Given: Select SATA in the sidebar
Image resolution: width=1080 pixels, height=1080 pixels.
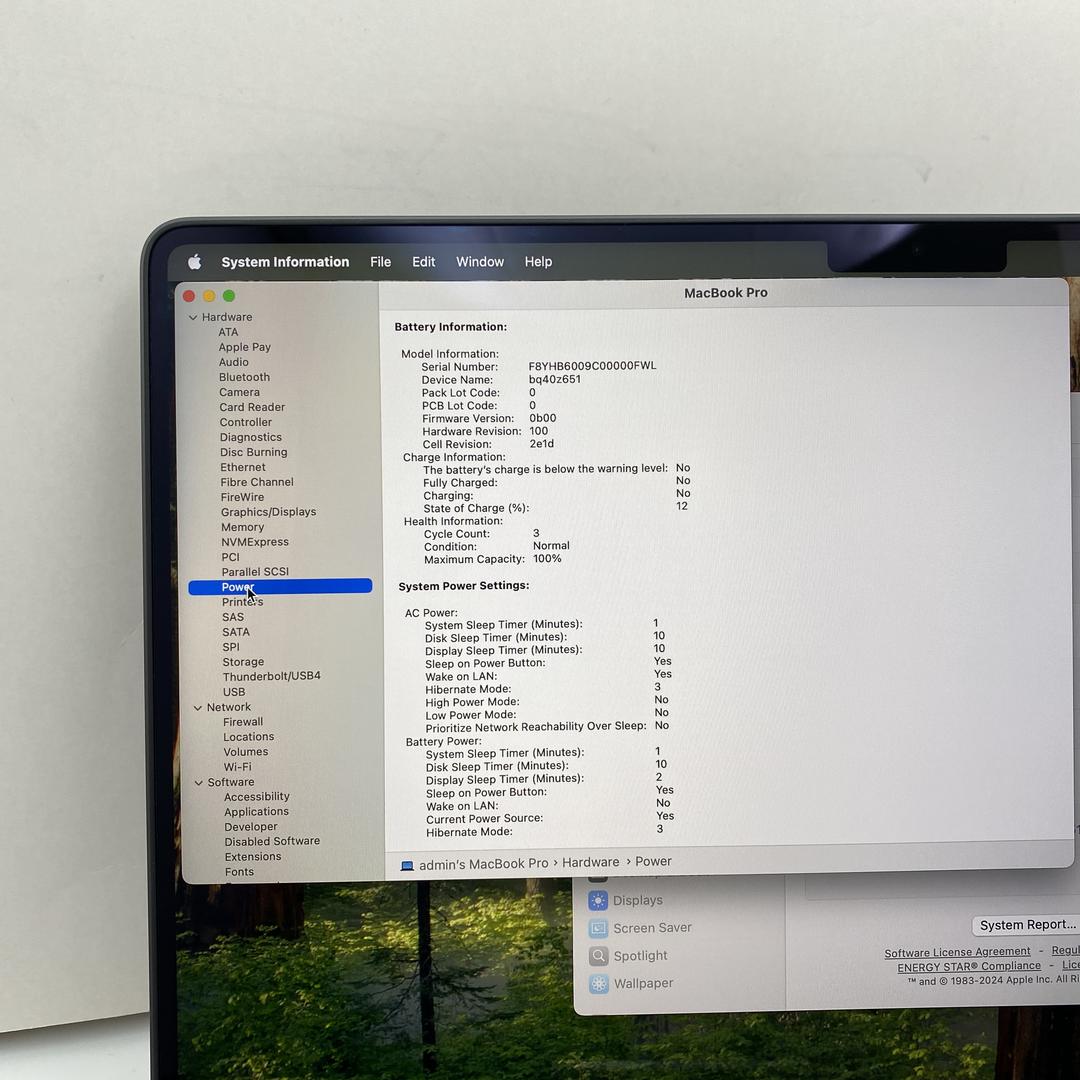Looking at the screenshot, I should pos(236,632).
